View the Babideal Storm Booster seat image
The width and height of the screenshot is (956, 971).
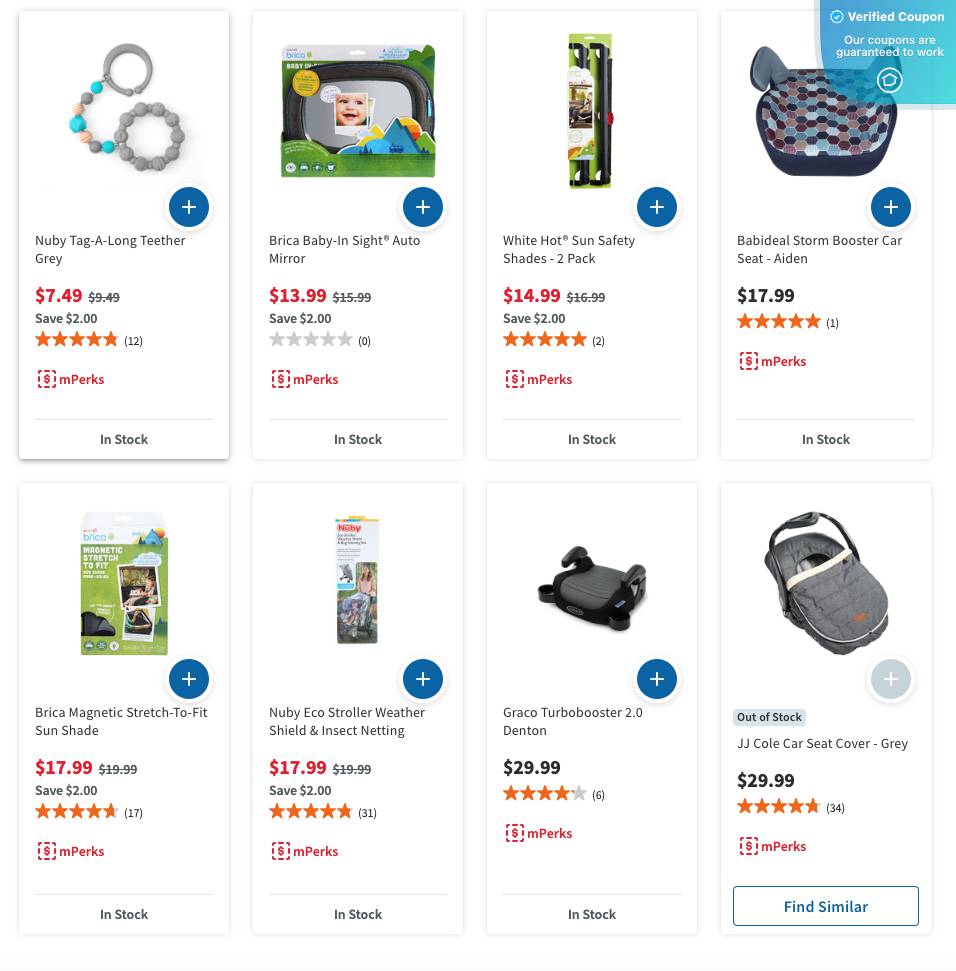coord(824,110)
